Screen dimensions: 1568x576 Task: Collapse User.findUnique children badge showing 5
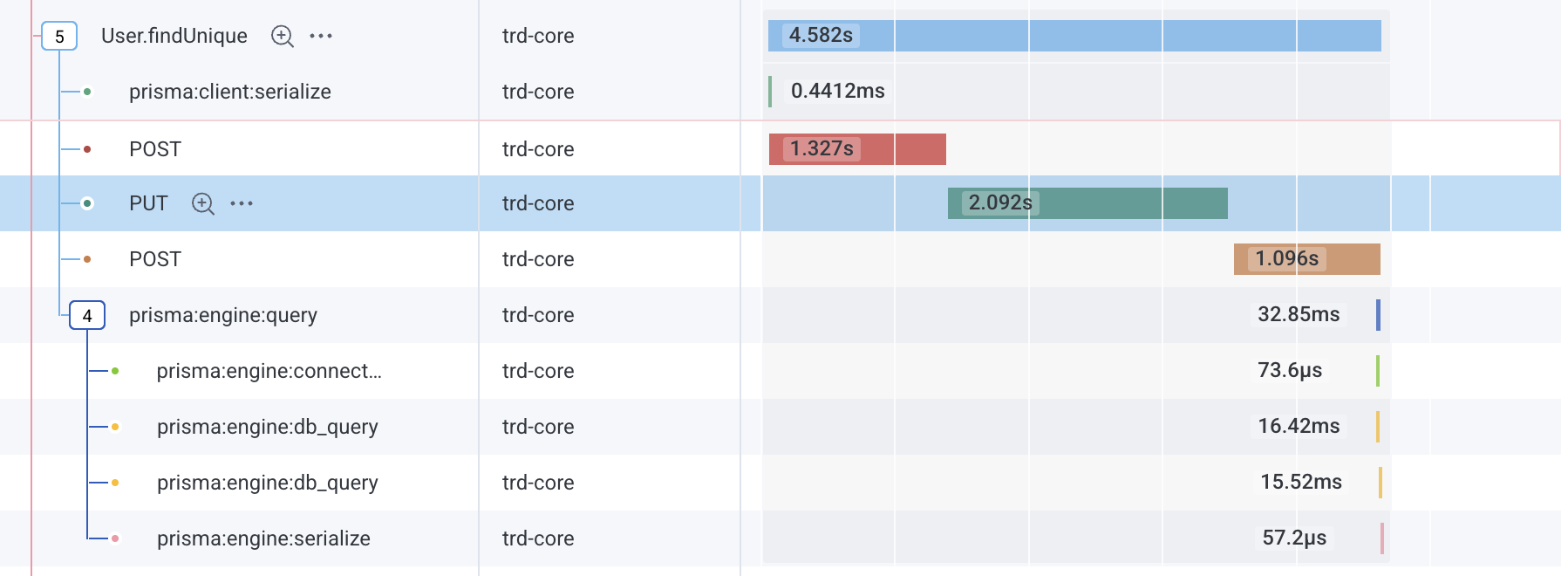coord(59,37)
